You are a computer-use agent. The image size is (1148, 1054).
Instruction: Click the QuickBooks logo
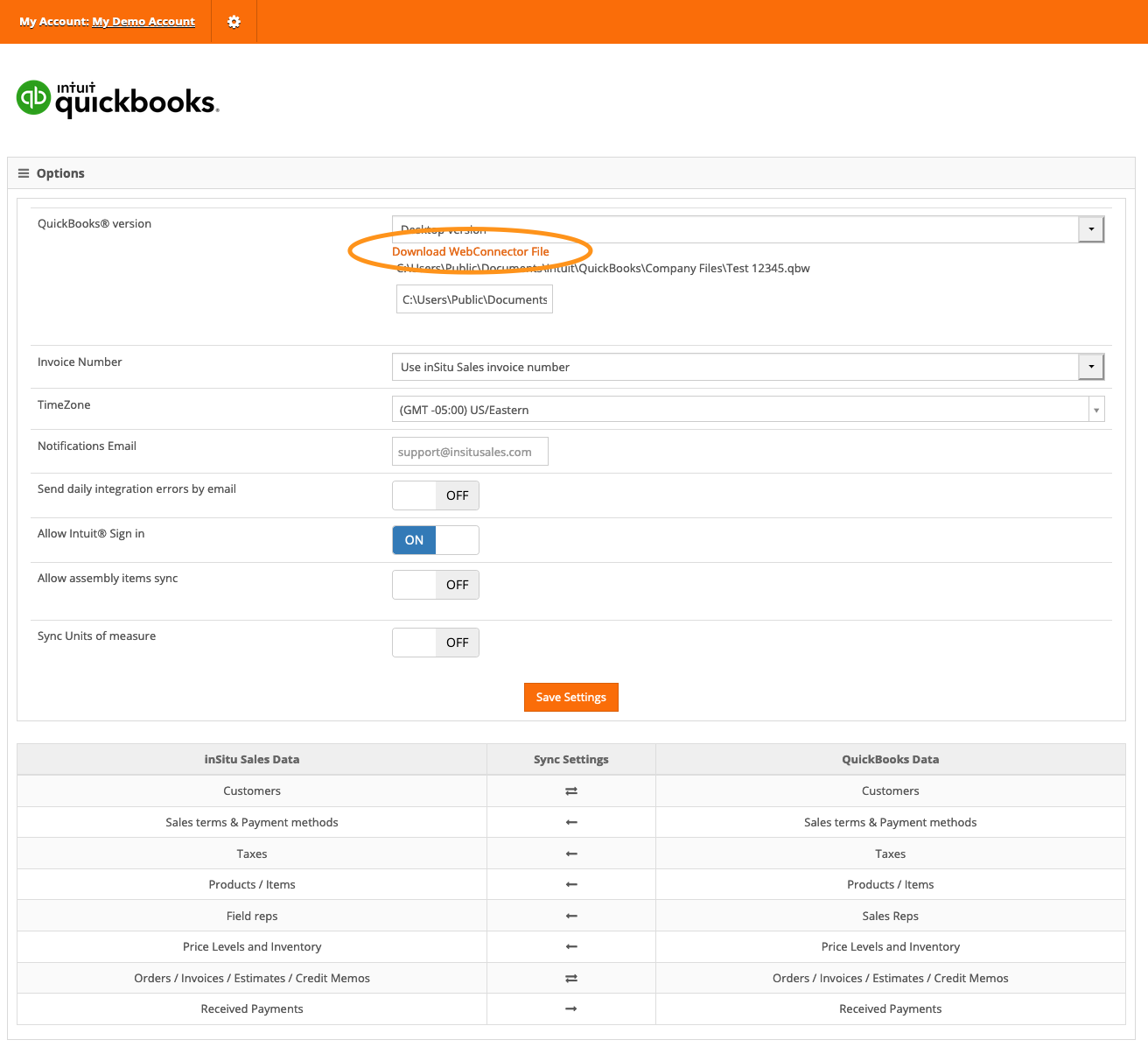coord(118,99)
